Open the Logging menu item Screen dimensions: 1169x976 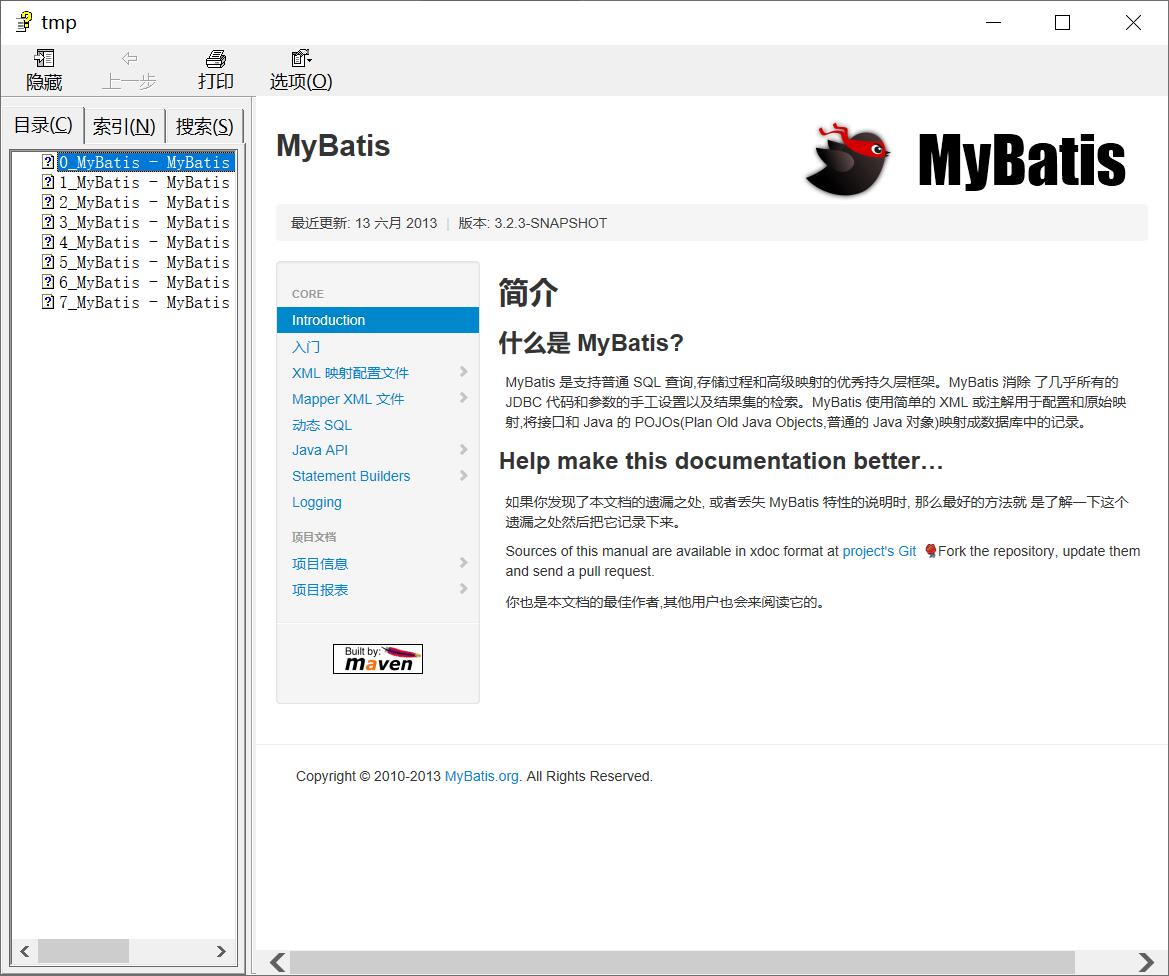(317, 502)
